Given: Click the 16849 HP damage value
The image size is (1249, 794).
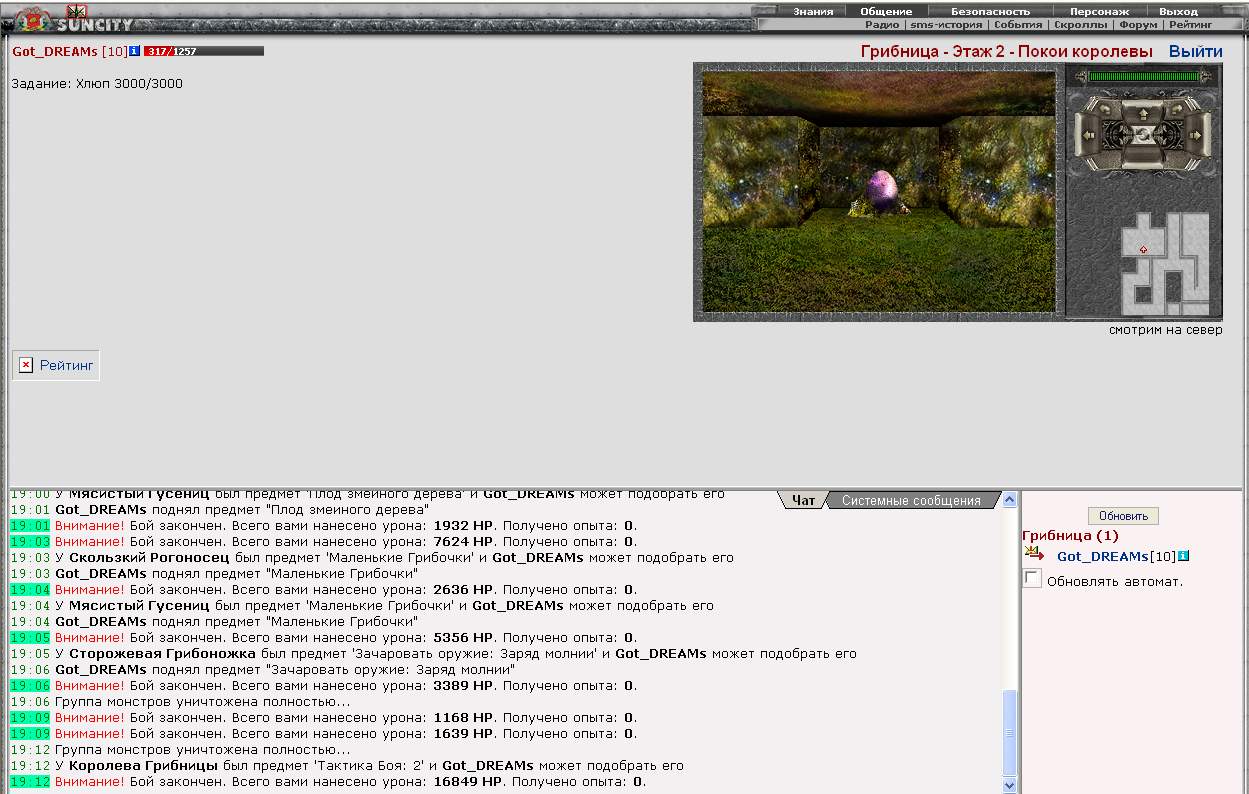Looking at the screenshot, I should (467, 782).
